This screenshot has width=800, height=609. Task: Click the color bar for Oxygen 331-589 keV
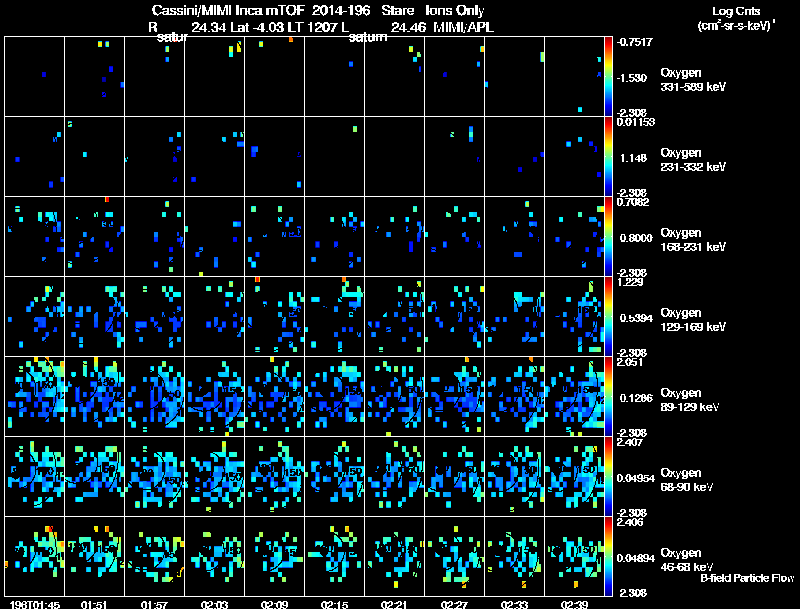609,76
